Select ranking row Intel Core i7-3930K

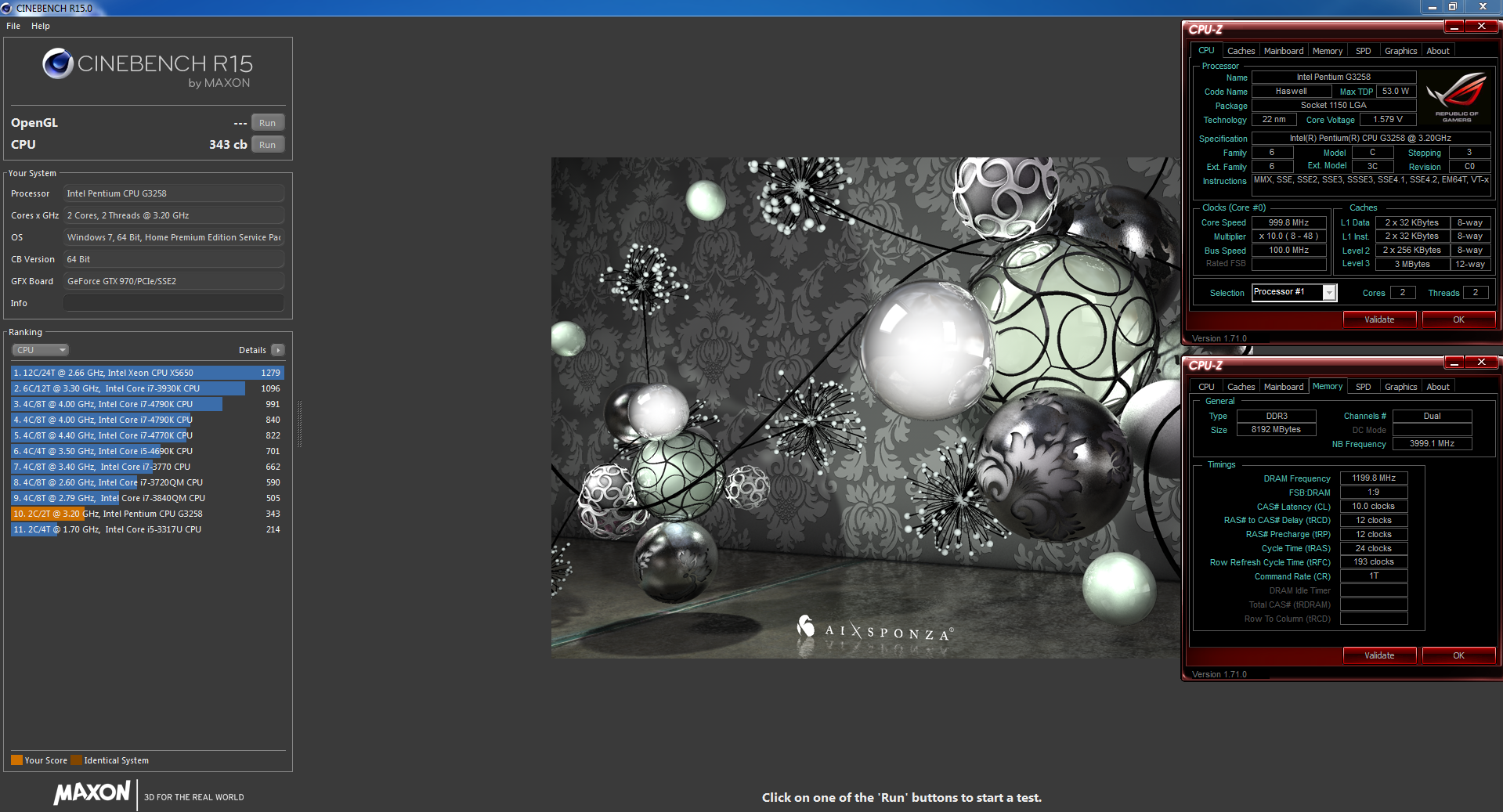click(147, 388)
